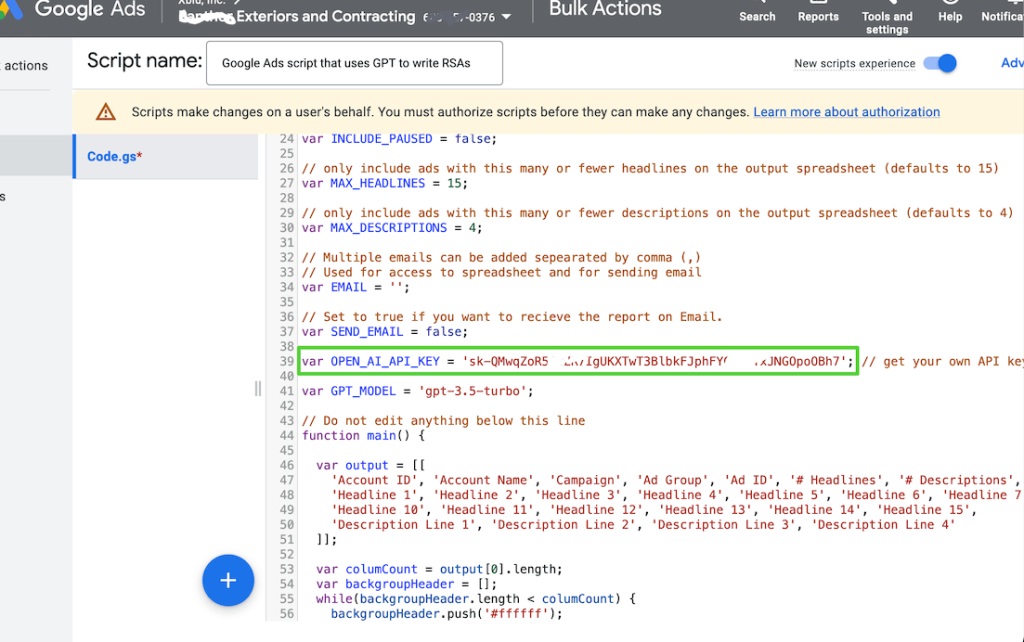
Task: Click the 'actions' item in left sidebar
Action: (25, 66)
